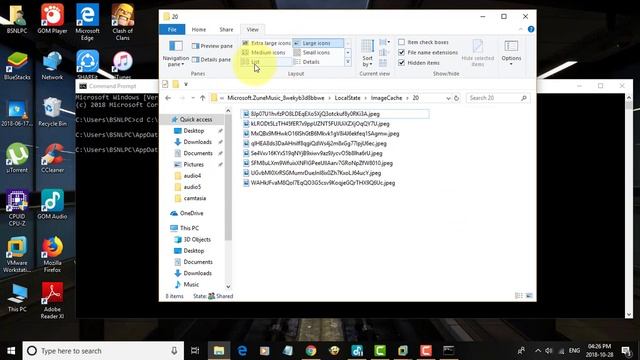The image size is (640, 360).
Task: Open Adobe Reader XI shortcut
Action: pos(52,301)
